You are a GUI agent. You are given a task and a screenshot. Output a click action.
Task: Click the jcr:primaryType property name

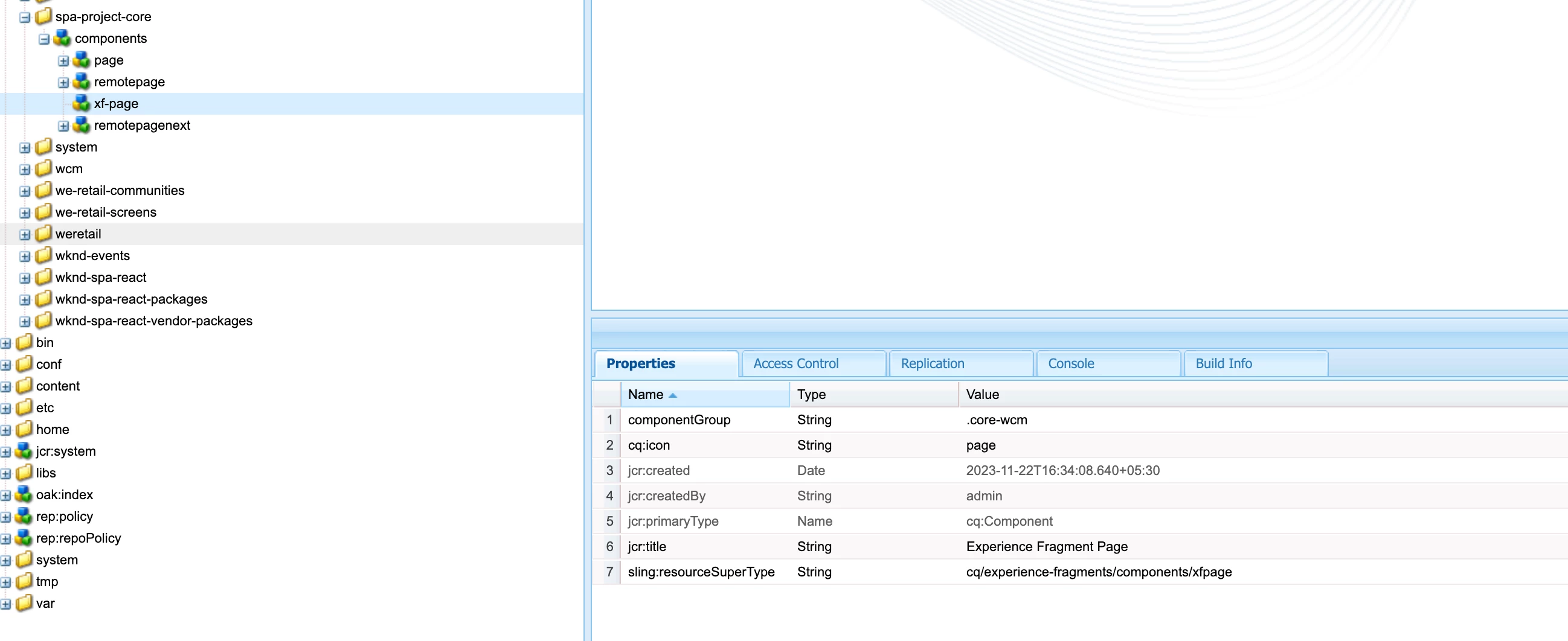[x=673, y=521]
